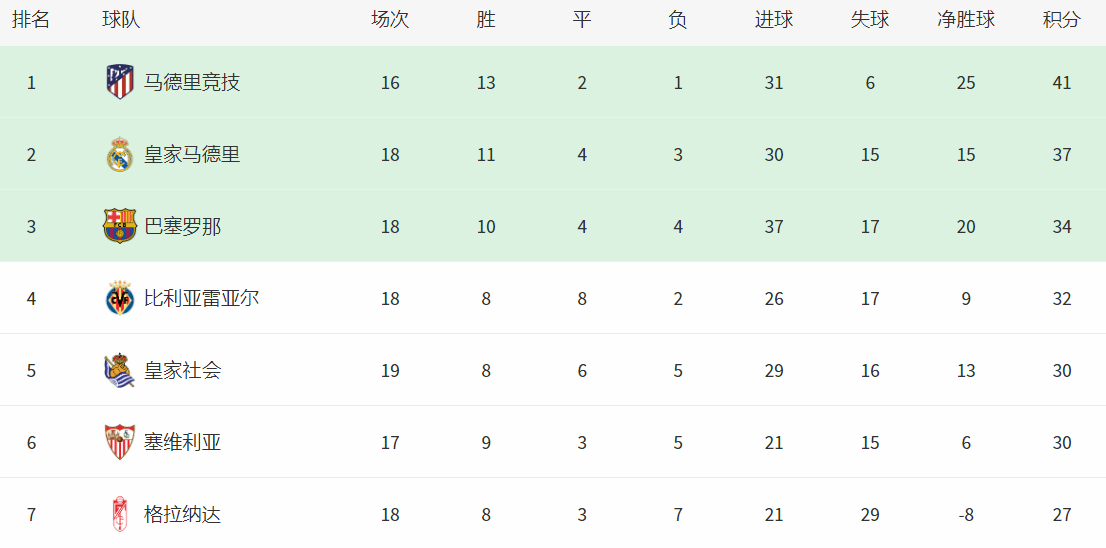Click the Granada club crest
1106x548 pixels.
pos(120,515)
